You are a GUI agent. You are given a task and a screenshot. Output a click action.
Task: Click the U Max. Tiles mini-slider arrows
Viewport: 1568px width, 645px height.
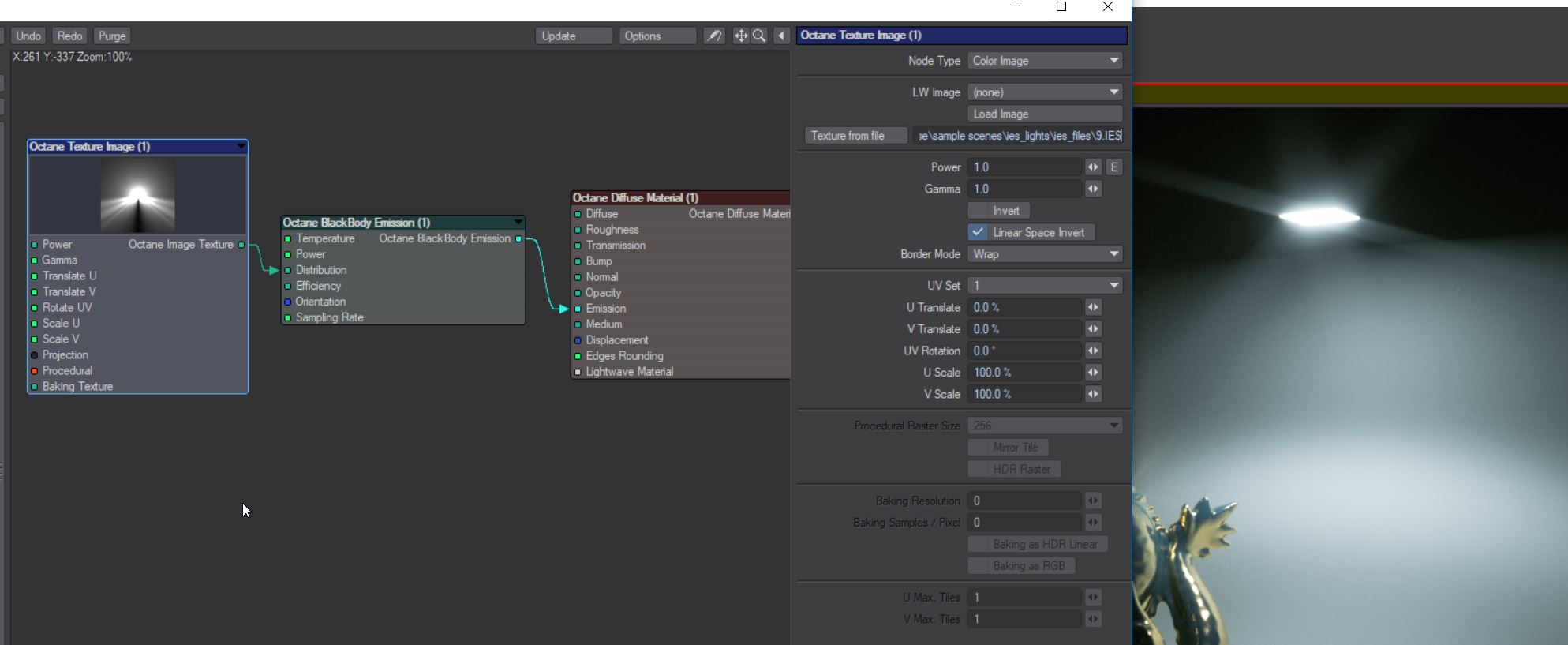(x=1093, y=598)
